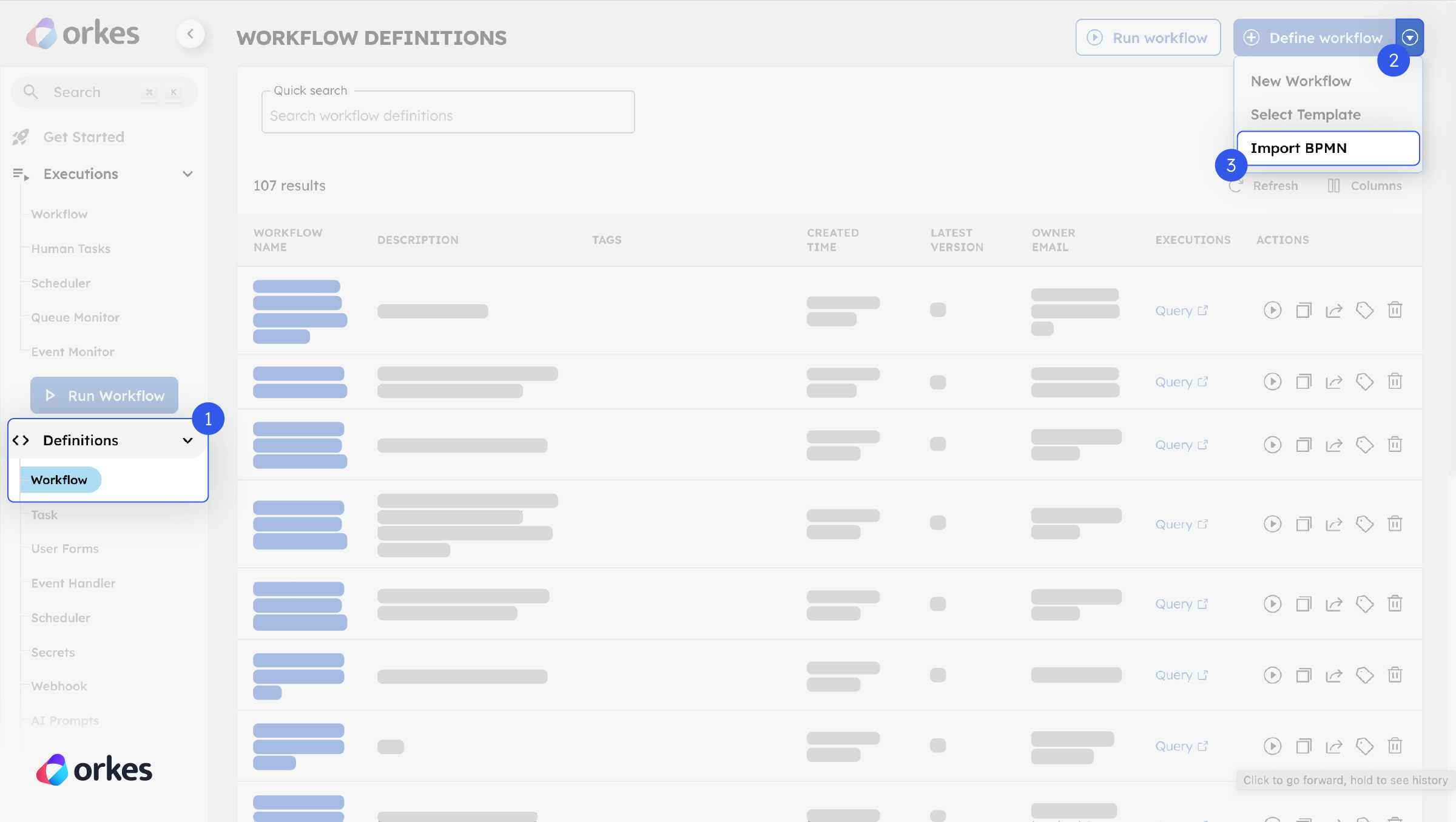
Task: Click the Run Workflow sidebar button
Action: pos(104,395)
